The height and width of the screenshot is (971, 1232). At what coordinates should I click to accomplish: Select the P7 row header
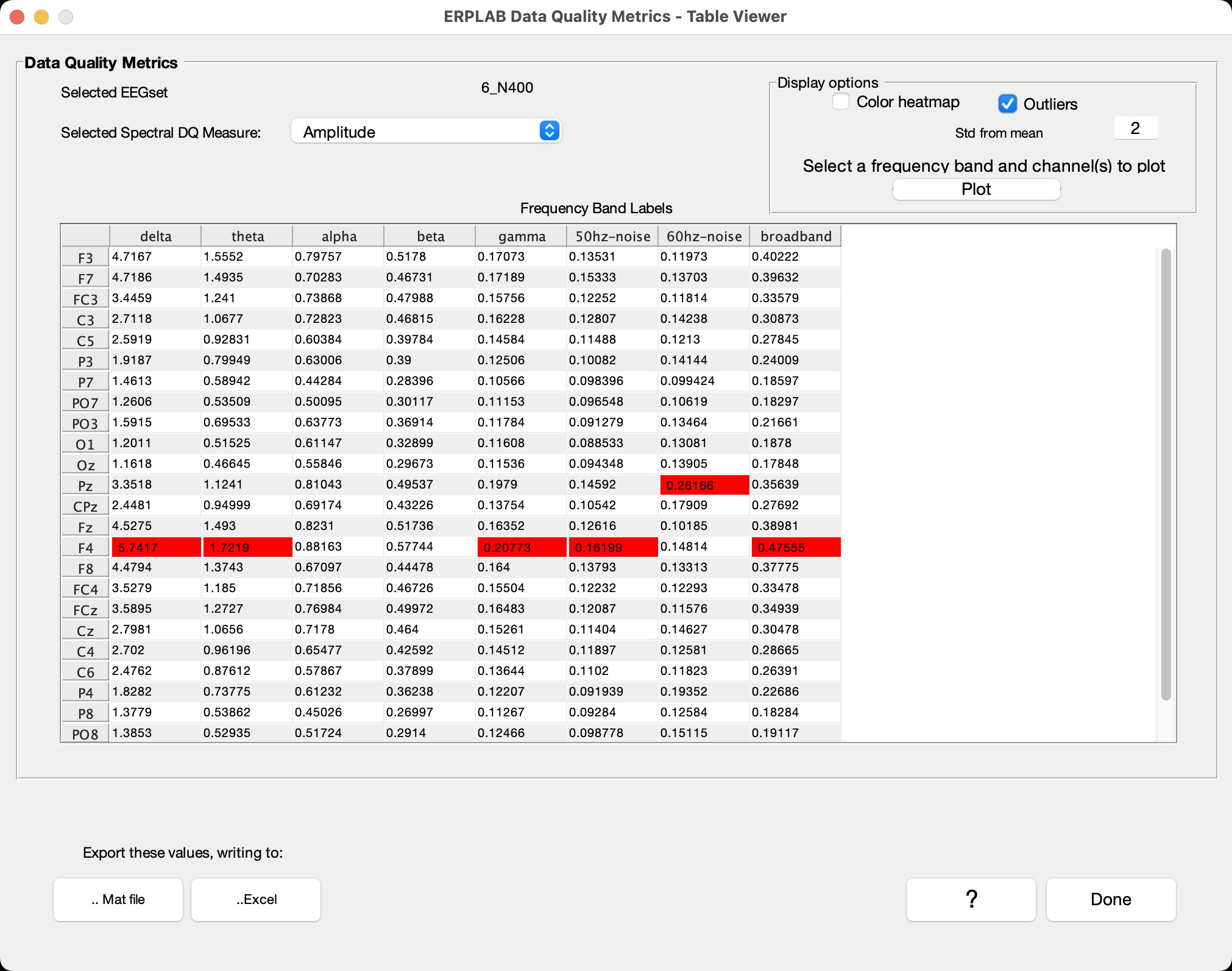pos(85,381)
